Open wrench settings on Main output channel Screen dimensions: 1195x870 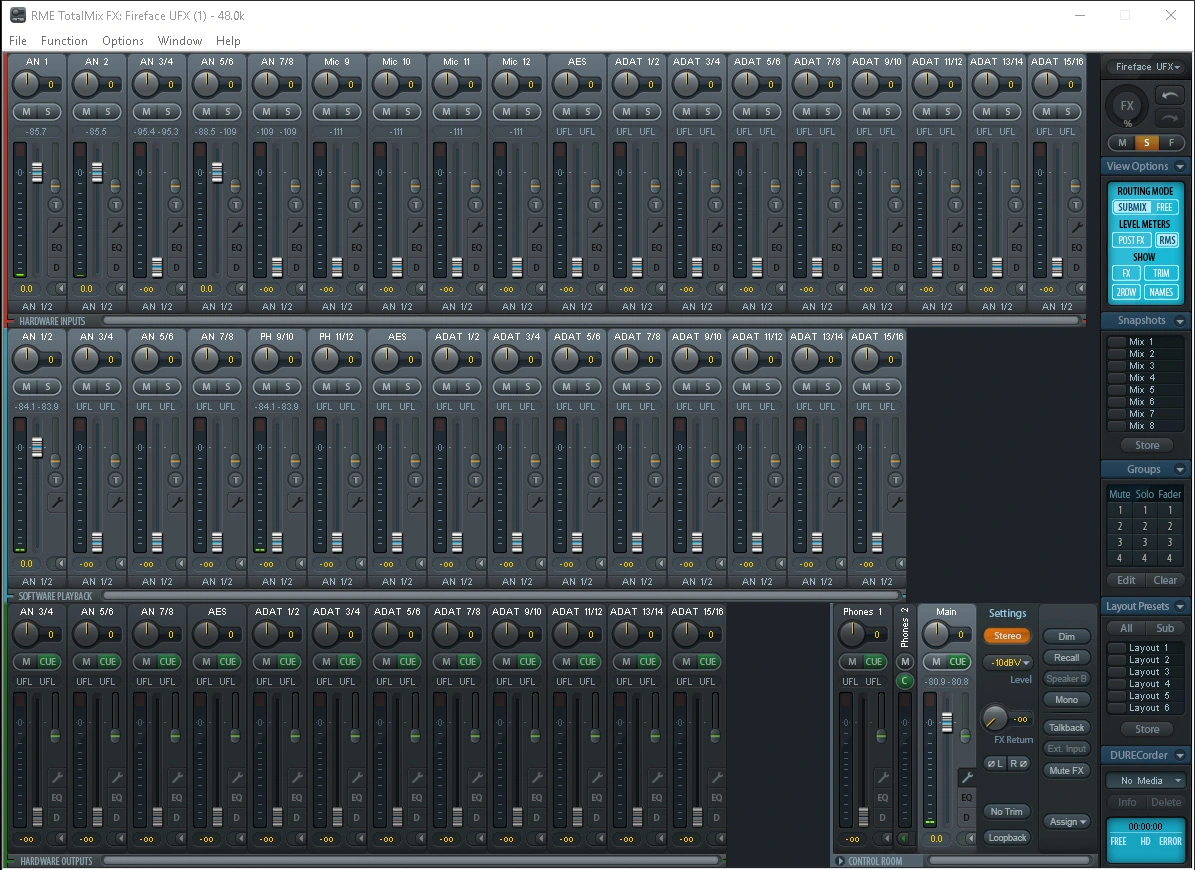(966, 777)
